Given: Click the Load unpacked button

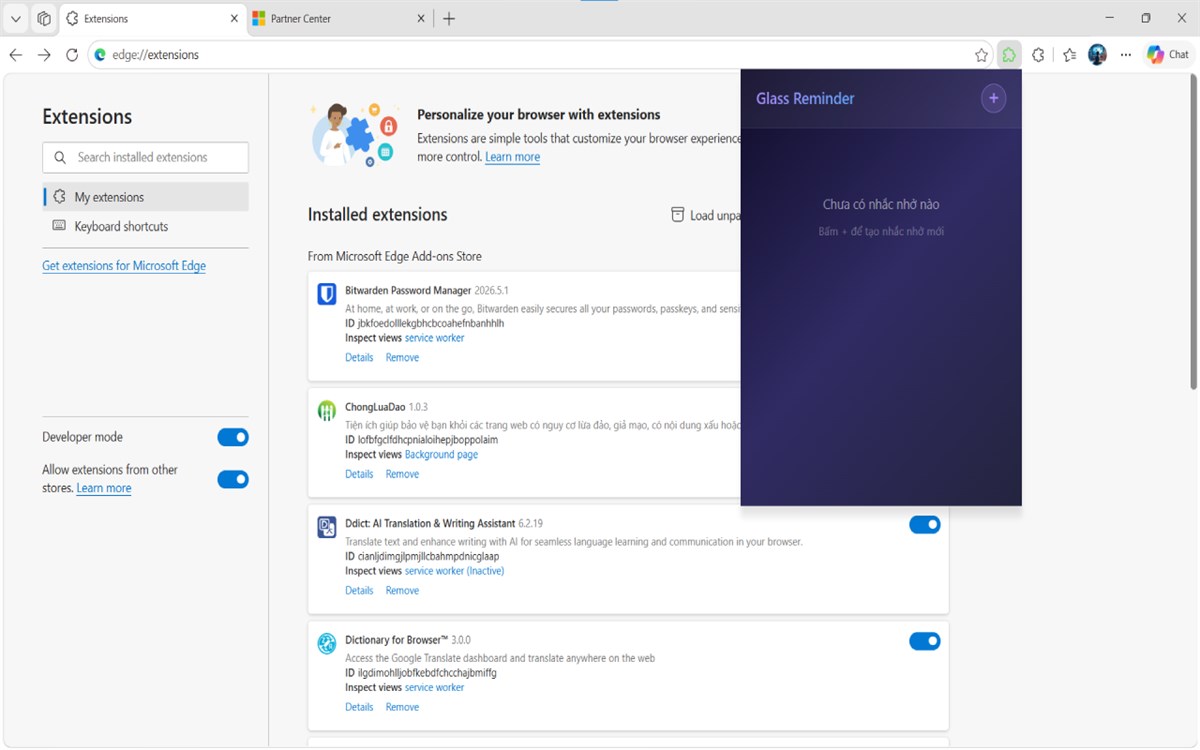Looking at the screenshot, I should pyautogui.click(x=706, y=215).
